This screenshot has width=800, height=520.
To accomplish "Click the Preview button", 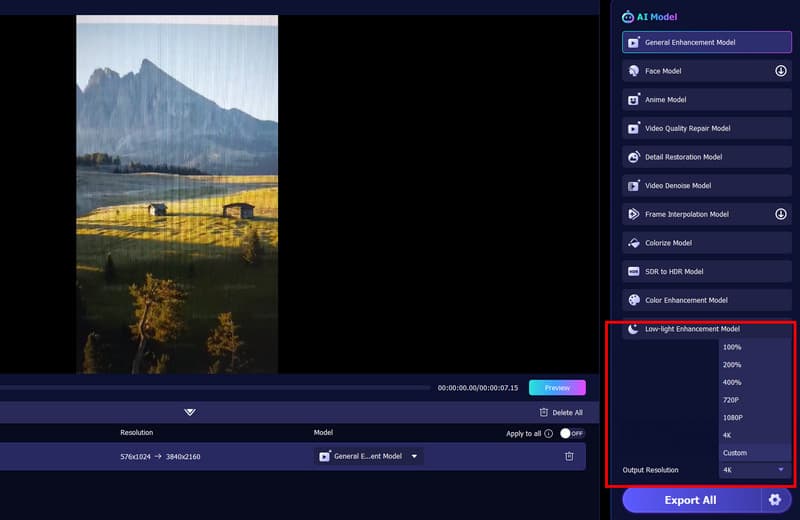I will click(557, 388).
